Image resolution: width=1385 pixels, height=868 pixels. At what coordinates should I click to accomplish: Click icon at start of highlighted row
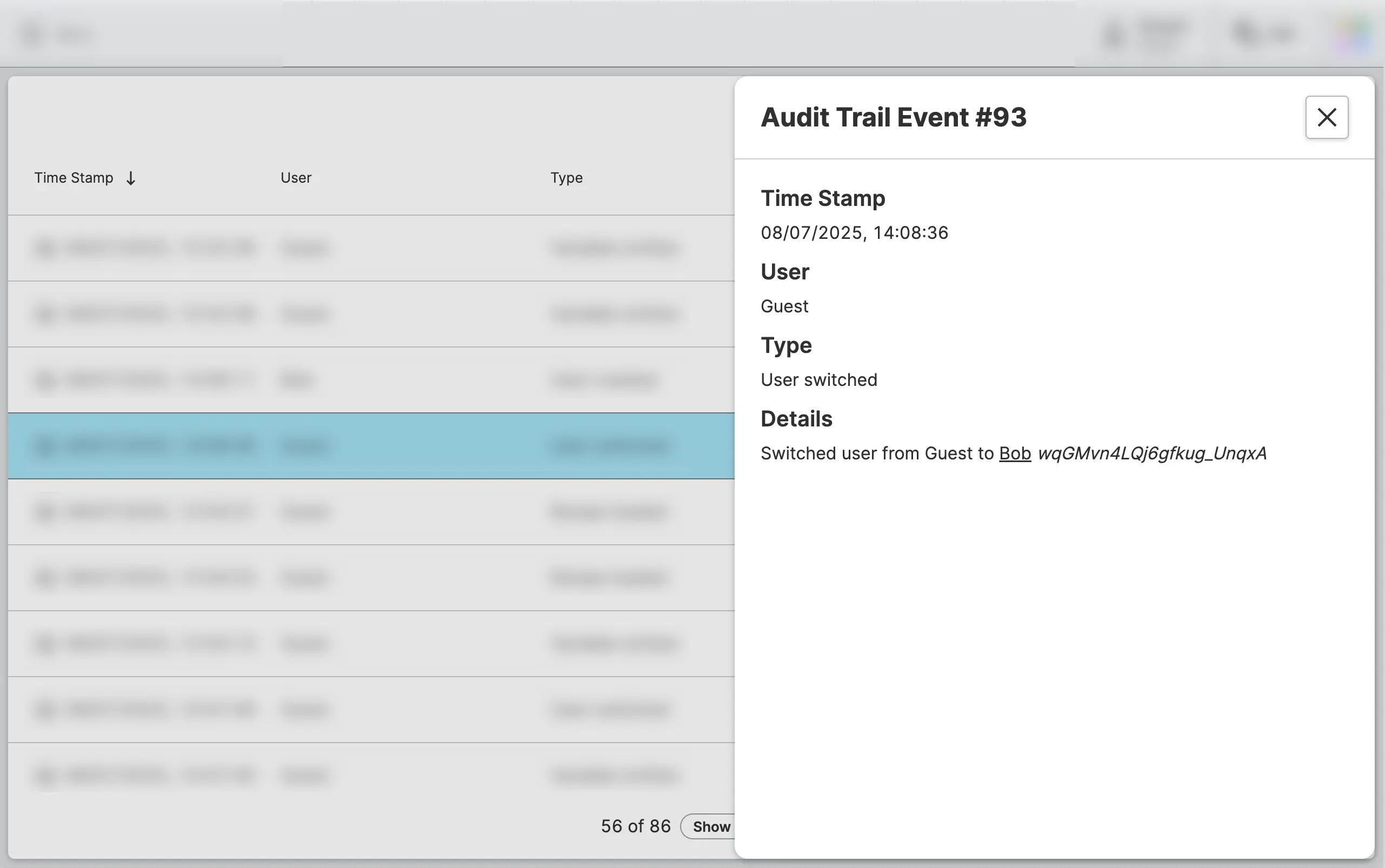pyautogui.click(x=45, y=446)
